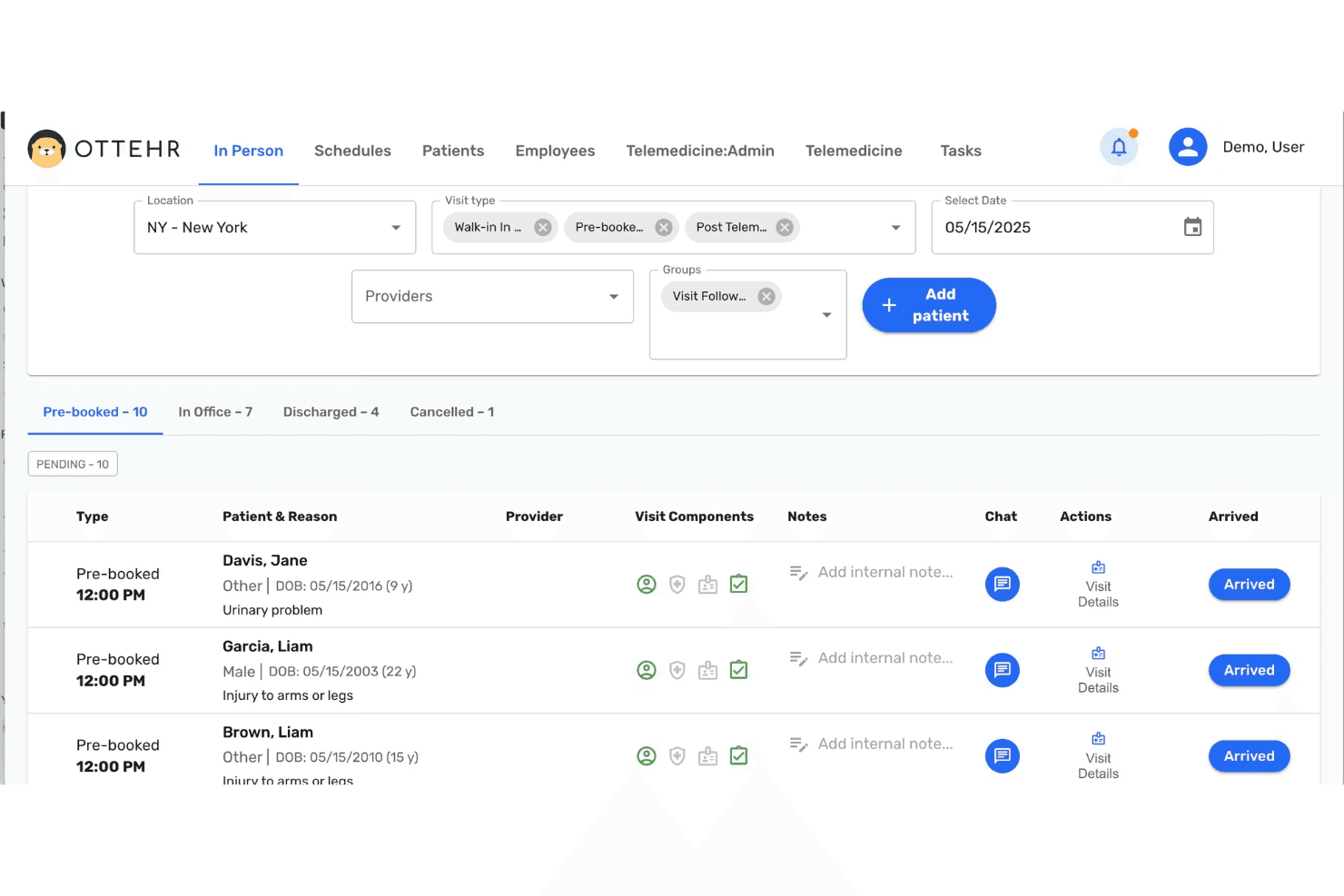The width and height of the screenshot is (1344, 896).
Task: Select the In Office - 7 tab
Action: click(x=215, y=412)
